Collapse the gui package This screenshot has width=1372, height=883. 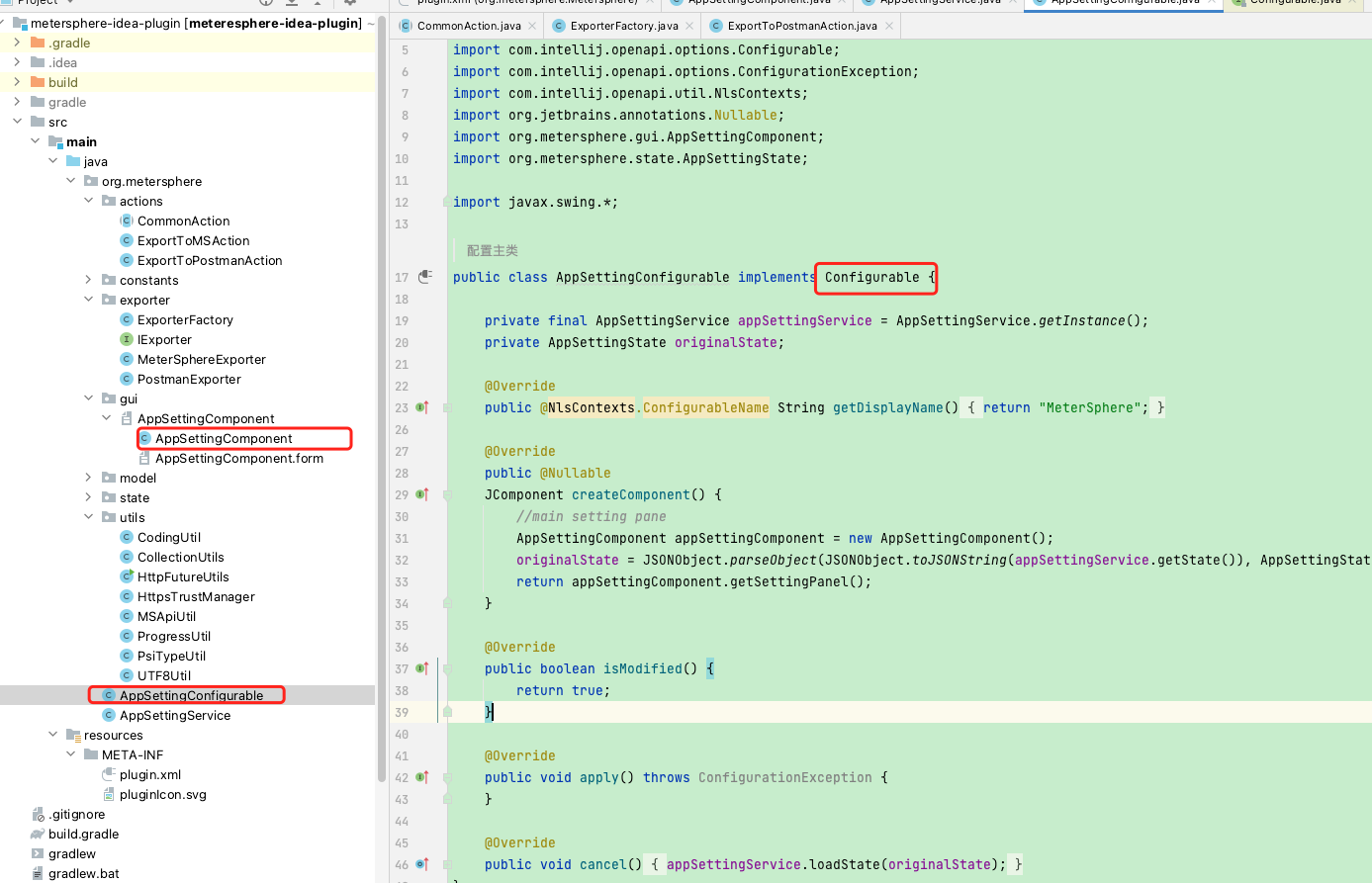click(x=88, y=398)
